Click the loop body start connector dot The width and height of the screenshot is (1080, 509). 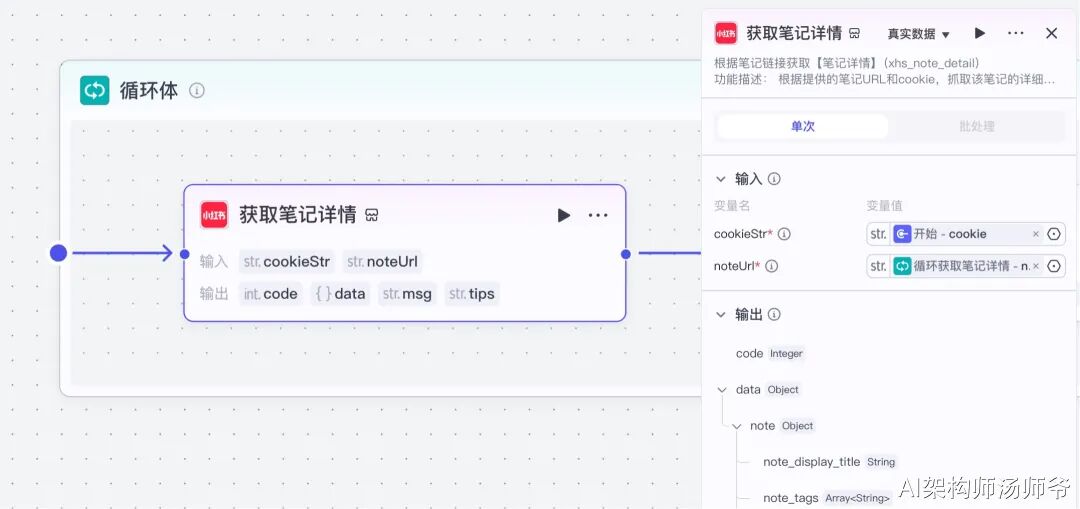(59, 253)
